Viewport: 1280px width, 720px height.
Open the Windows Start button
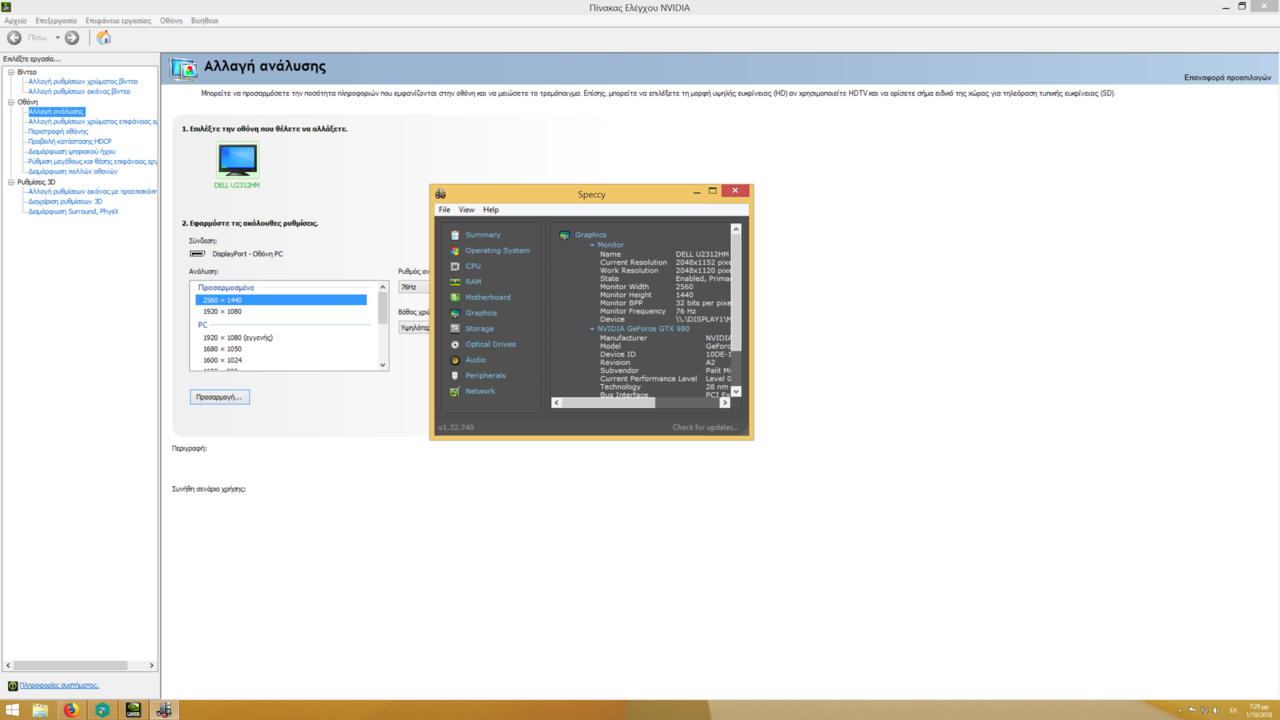[x=13, y=710]
